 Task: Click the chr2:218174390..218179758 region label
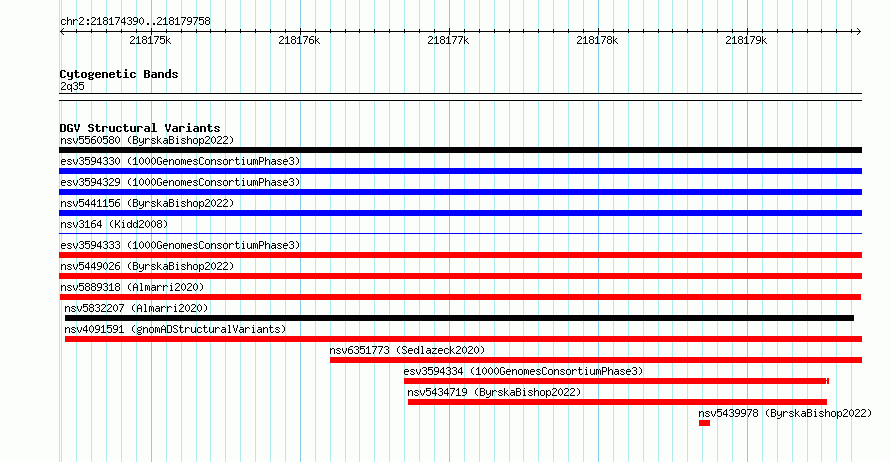point(135,21)
